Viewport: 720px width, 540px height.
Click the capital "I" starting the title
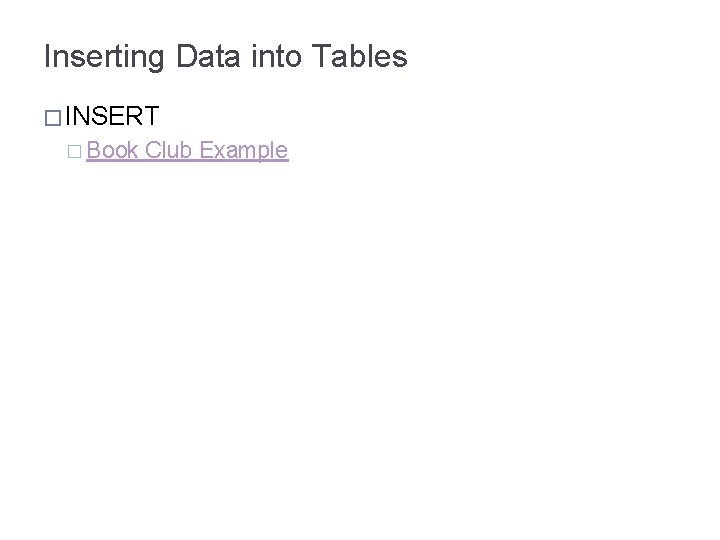point(48,57)
